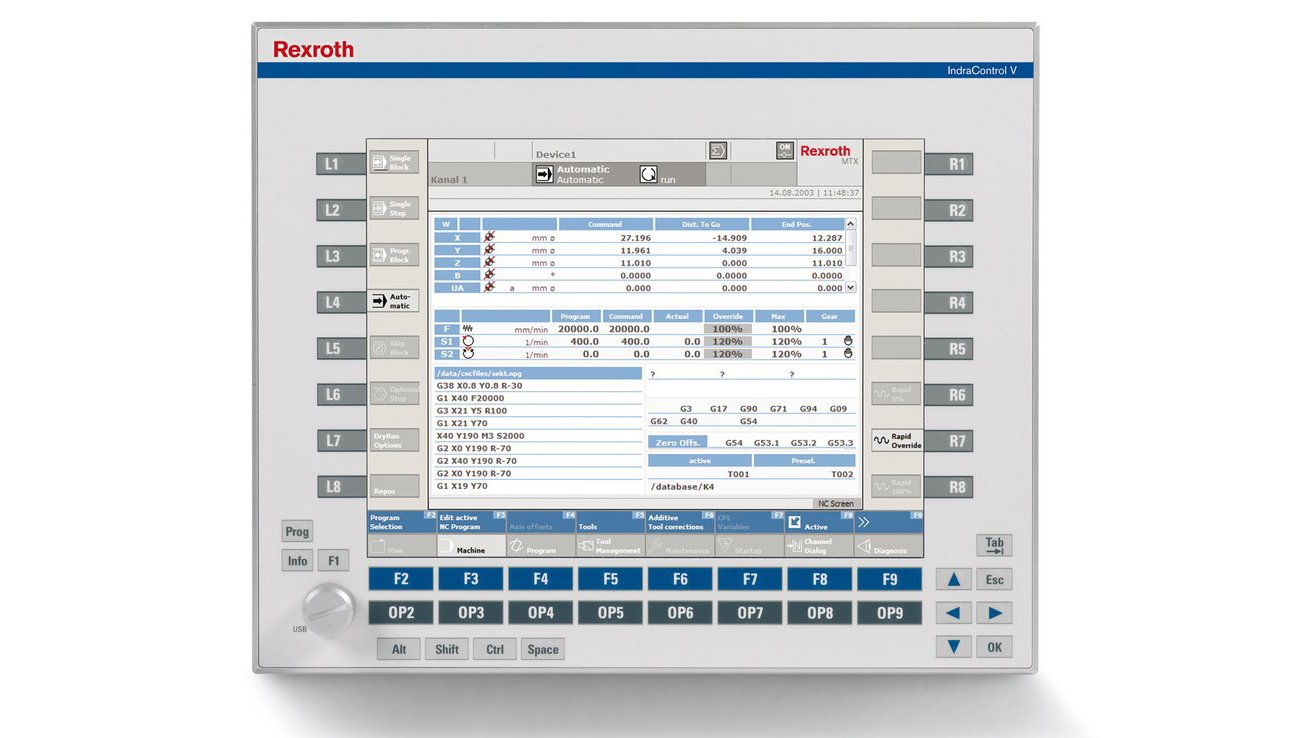
Task: Toggle Rapid Override softkey
Action: (x=895, y=441)
